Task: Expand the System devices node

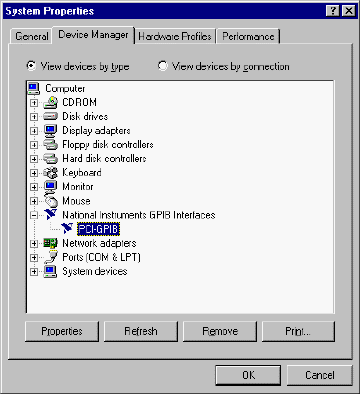Action: (x=34, y=272)
